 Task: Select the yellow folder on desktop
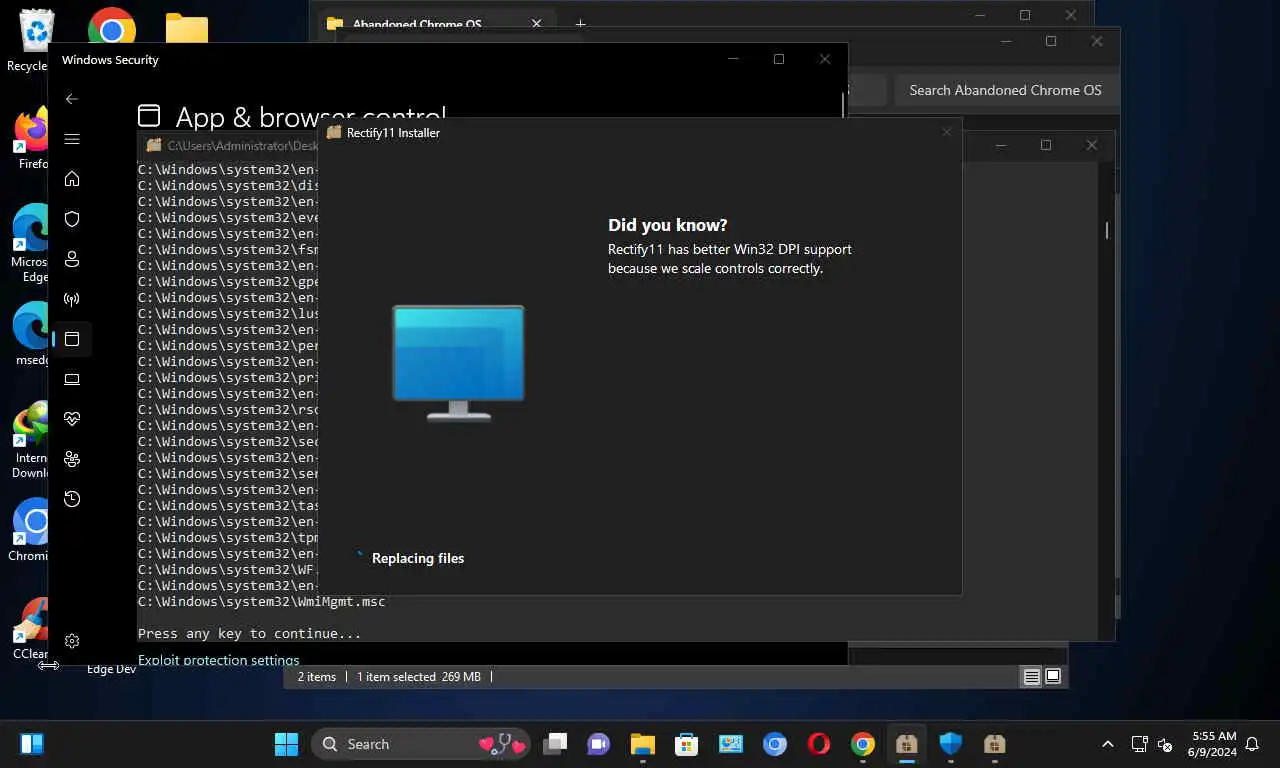point(186,28)
